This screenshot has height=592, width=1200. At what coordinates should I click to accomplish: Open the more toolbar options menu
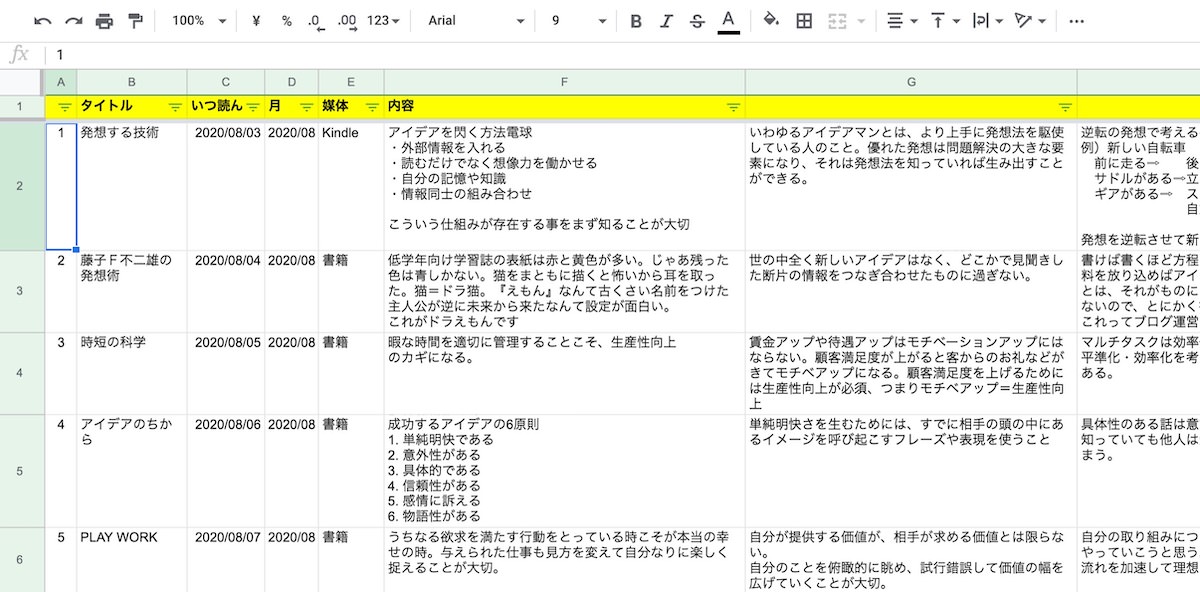pyautogui.click(x=1076, y=21)
